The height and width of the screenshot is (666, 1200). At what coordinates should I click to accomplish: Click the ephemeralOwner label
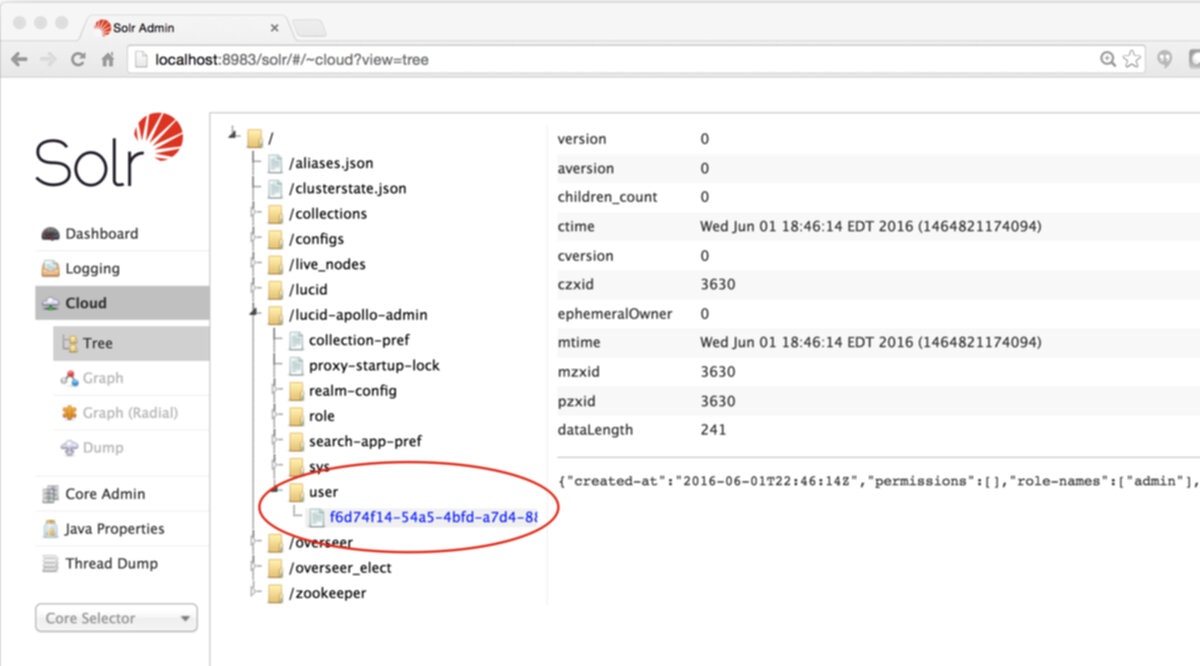[614, 313]
